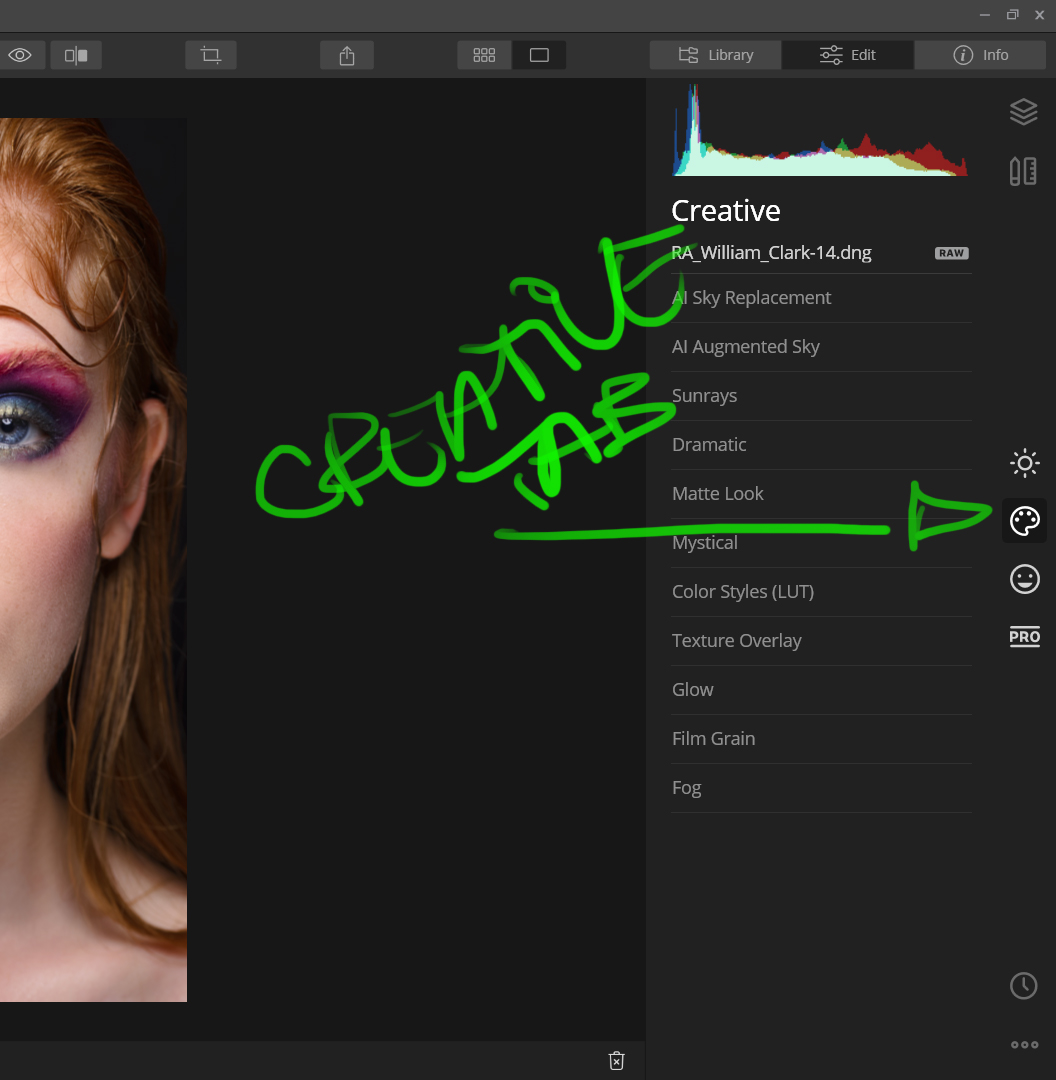
Task: Click the RAW badge
Action: click(x=951, y=253)
